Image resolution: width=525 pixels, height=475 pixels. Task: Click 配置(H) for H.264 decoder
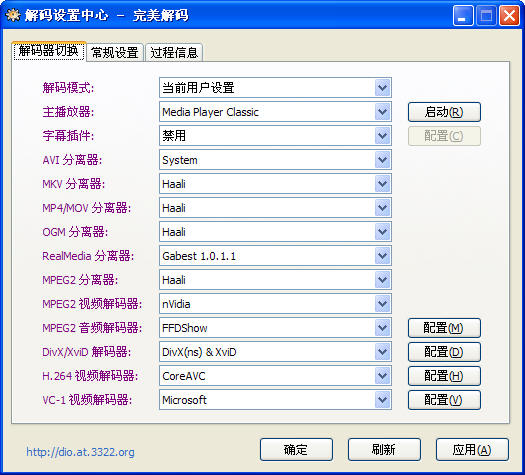(x=444, y=376)
